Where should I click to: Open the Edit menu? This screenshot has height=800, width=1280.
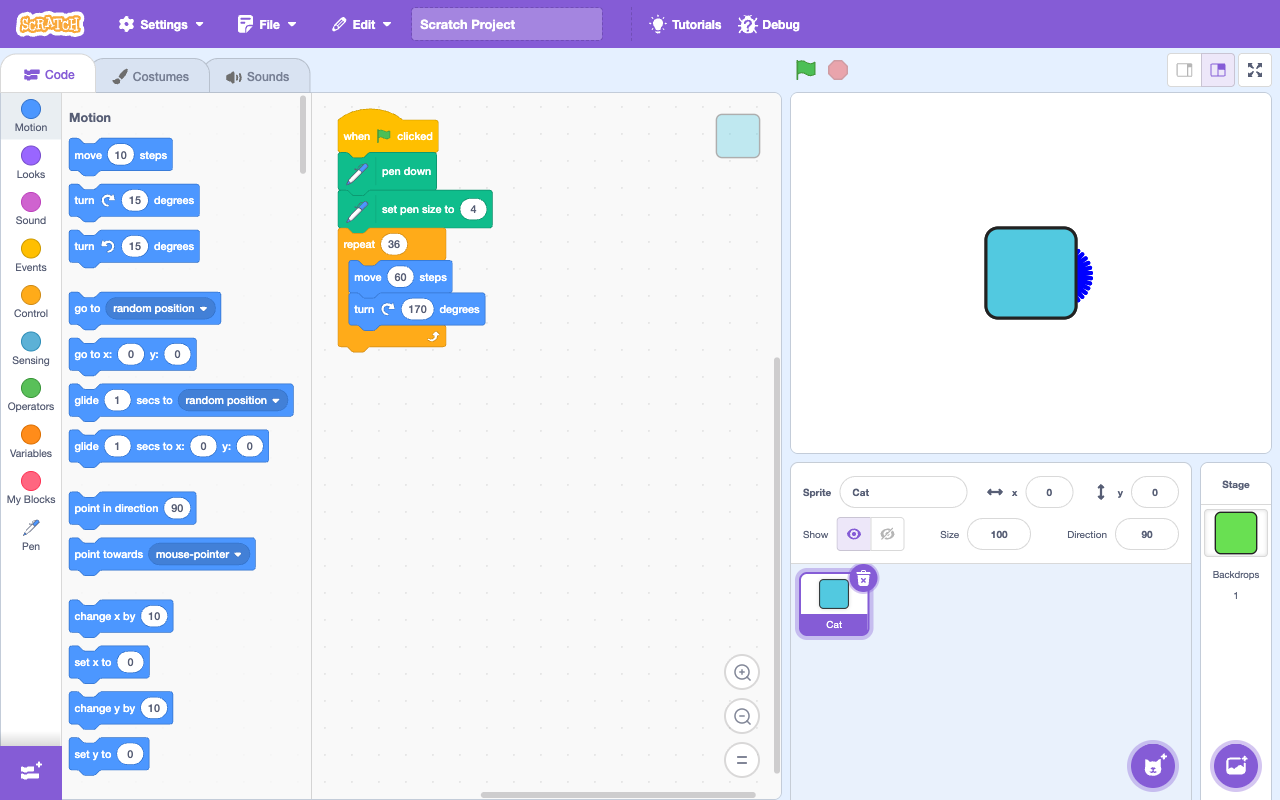362,24
